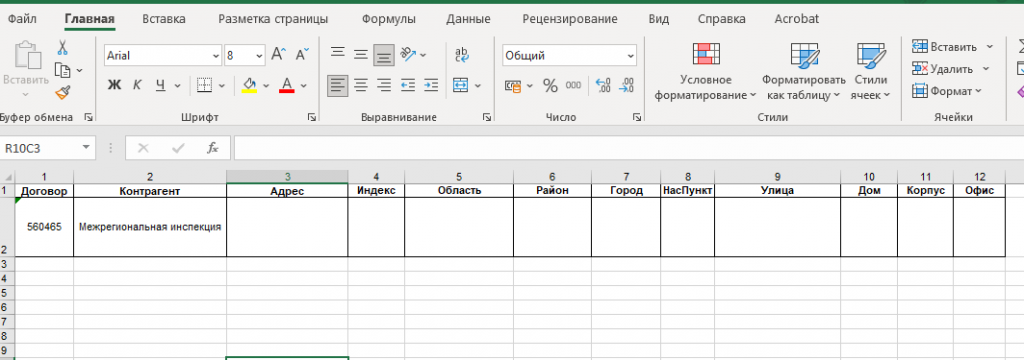Decrease font size with small A icon
Image resolution: width=1024 pixels, height=360 pixels.
pos(302,55)
